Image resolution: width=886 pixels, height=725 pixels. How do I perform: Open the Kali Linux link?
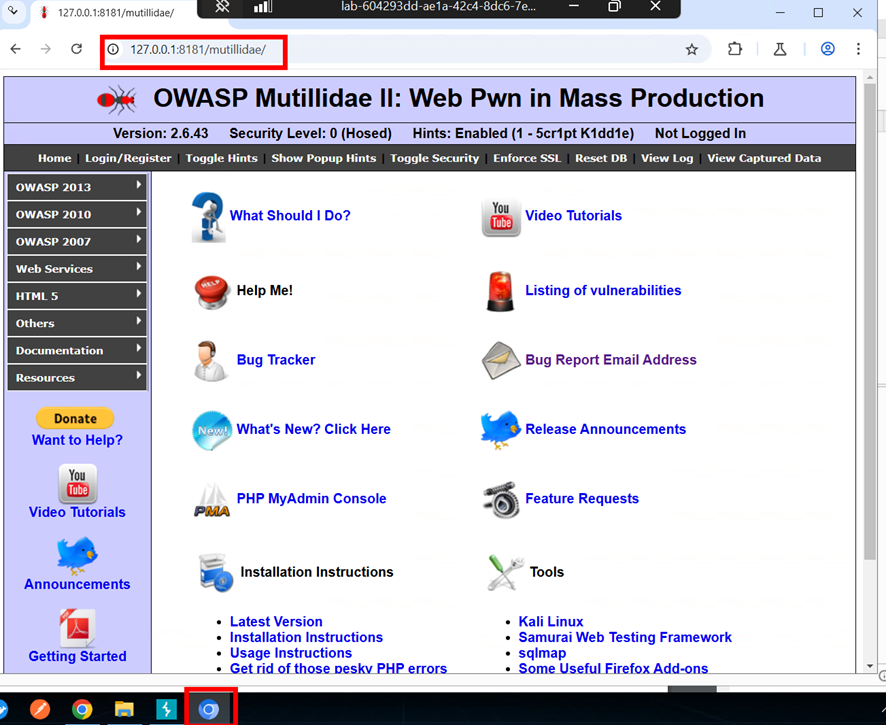551,622
